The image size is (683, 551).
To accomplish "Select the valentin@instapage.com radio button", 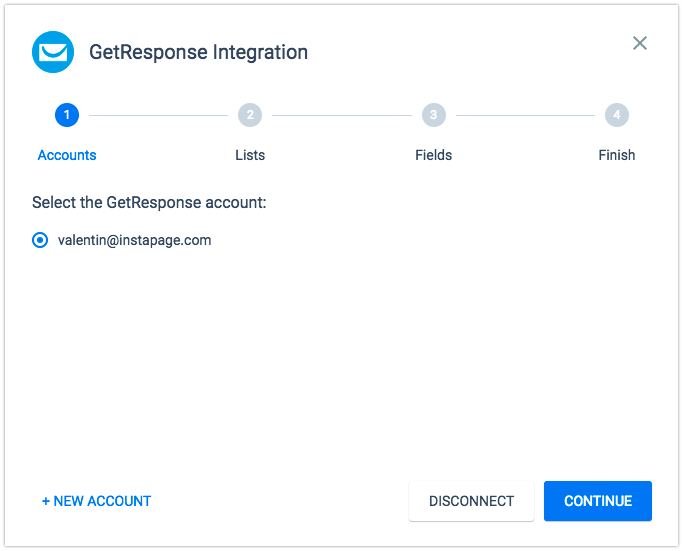I will (40, 240).
